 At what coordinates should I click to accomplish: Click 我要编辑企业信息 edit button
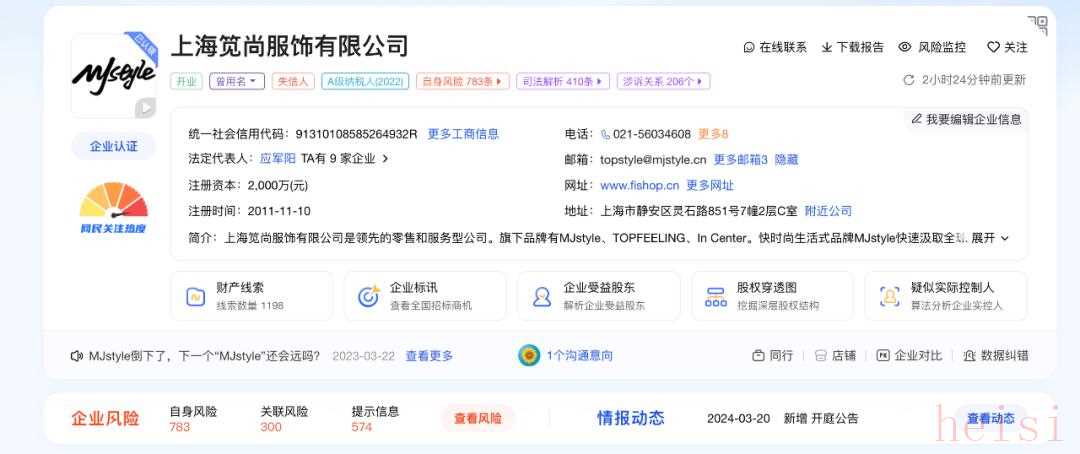coord(966,119)
